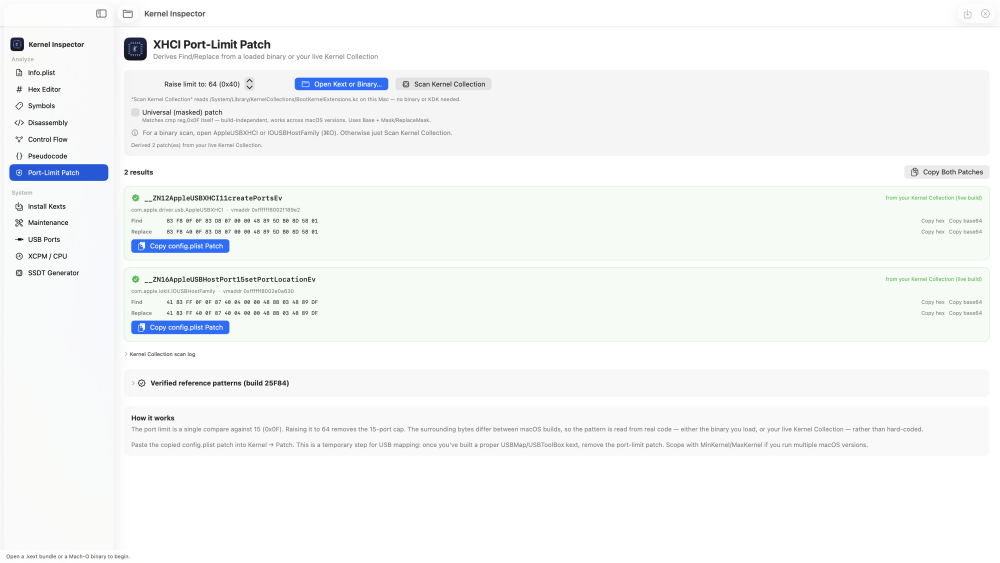Click the info icon beside binary scan hint
This screenshot has width=1000, height=563.
pos(135,133)
